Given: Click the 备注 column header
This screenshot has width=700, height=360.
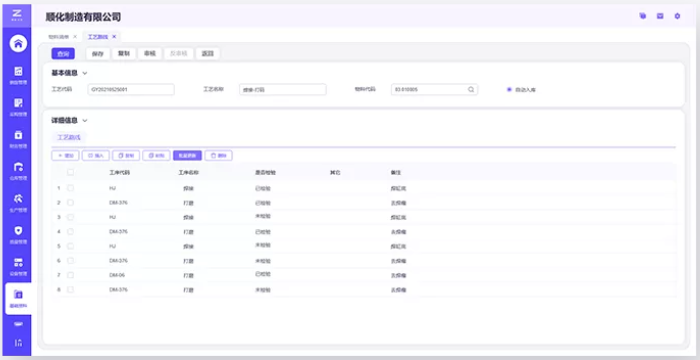Looking at the screenshot, I should pyautogui.click(x=396, y=172).
